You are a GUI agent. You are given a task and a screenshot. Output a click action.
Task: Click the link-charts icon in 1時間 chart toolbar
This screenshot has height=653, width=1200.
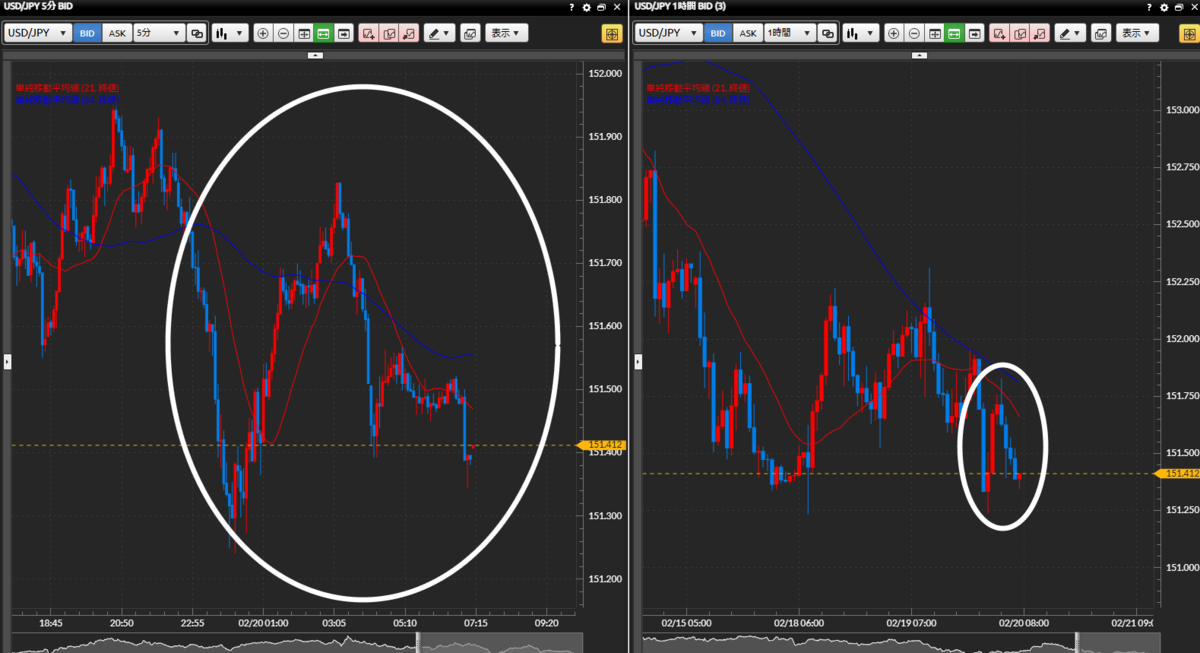click(x=827, y=33)
